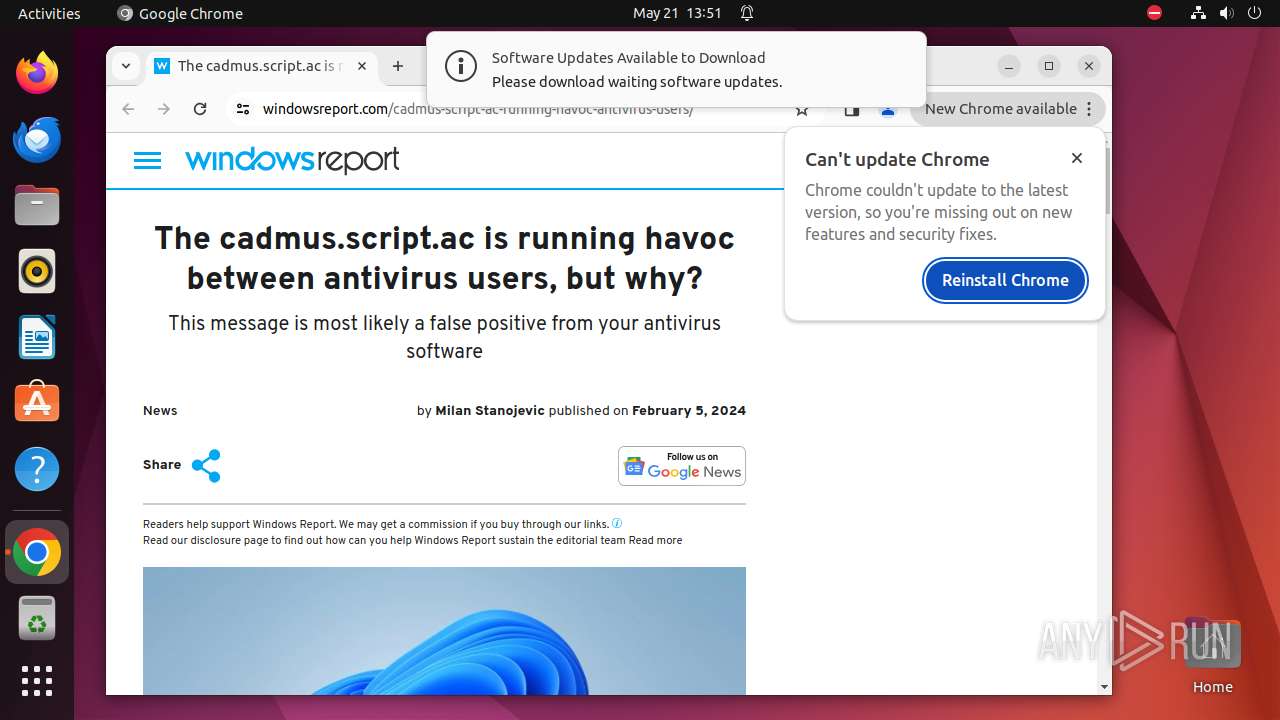
Task: Open the Google Chrome app menu in top bar
Action: click(x=180, y=13)
